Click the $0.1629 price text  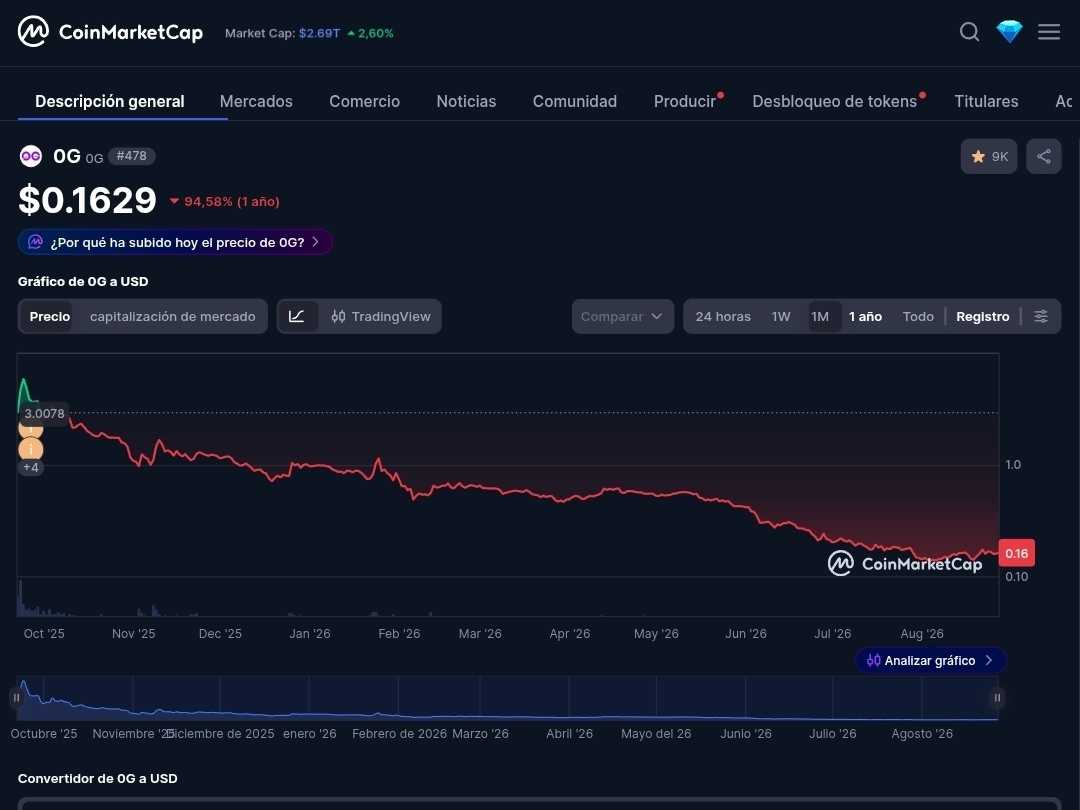[x=87, y=200]
